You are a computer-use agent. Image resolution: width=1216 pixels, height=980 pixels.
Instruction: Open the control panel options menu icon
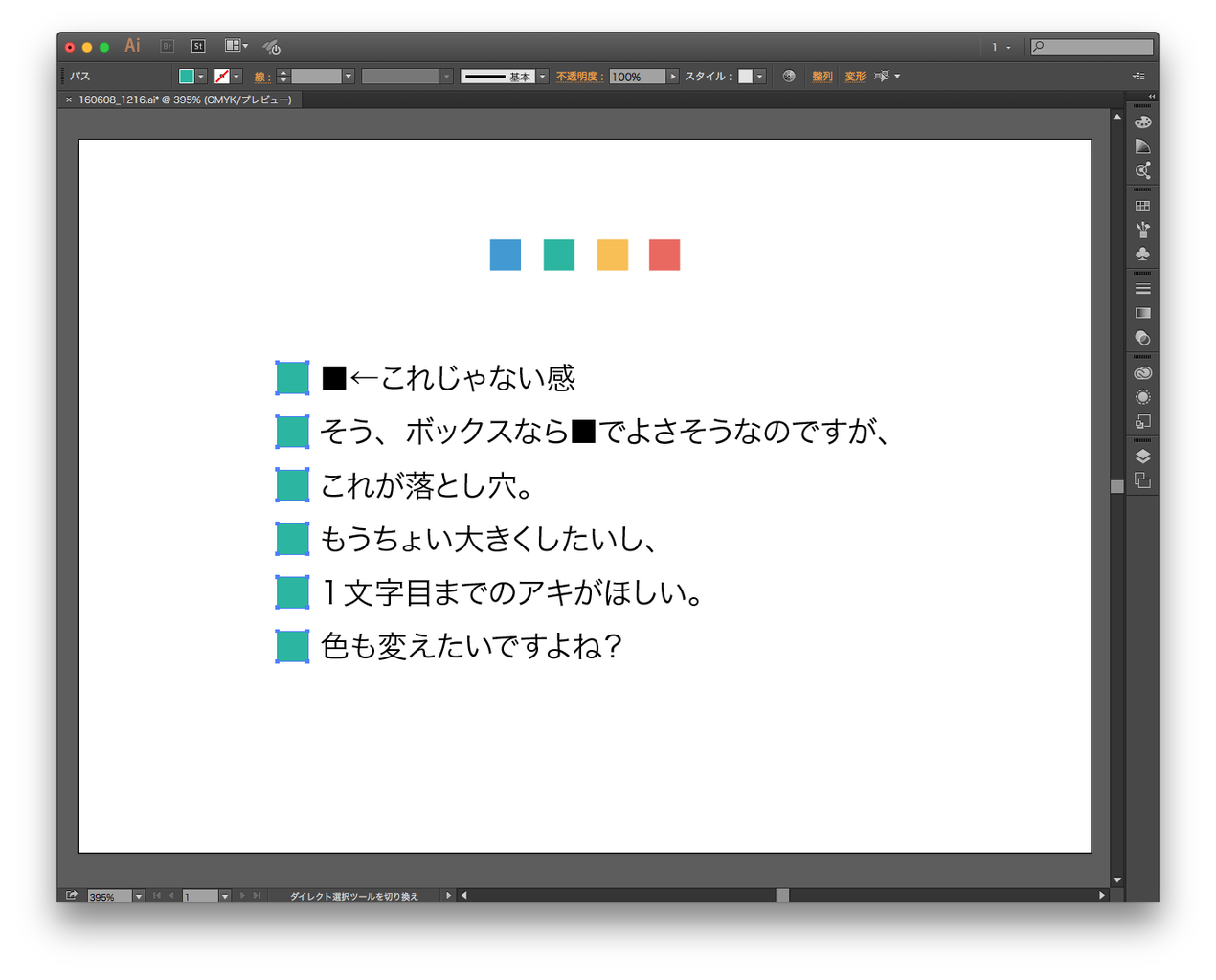pos(1137,76)
